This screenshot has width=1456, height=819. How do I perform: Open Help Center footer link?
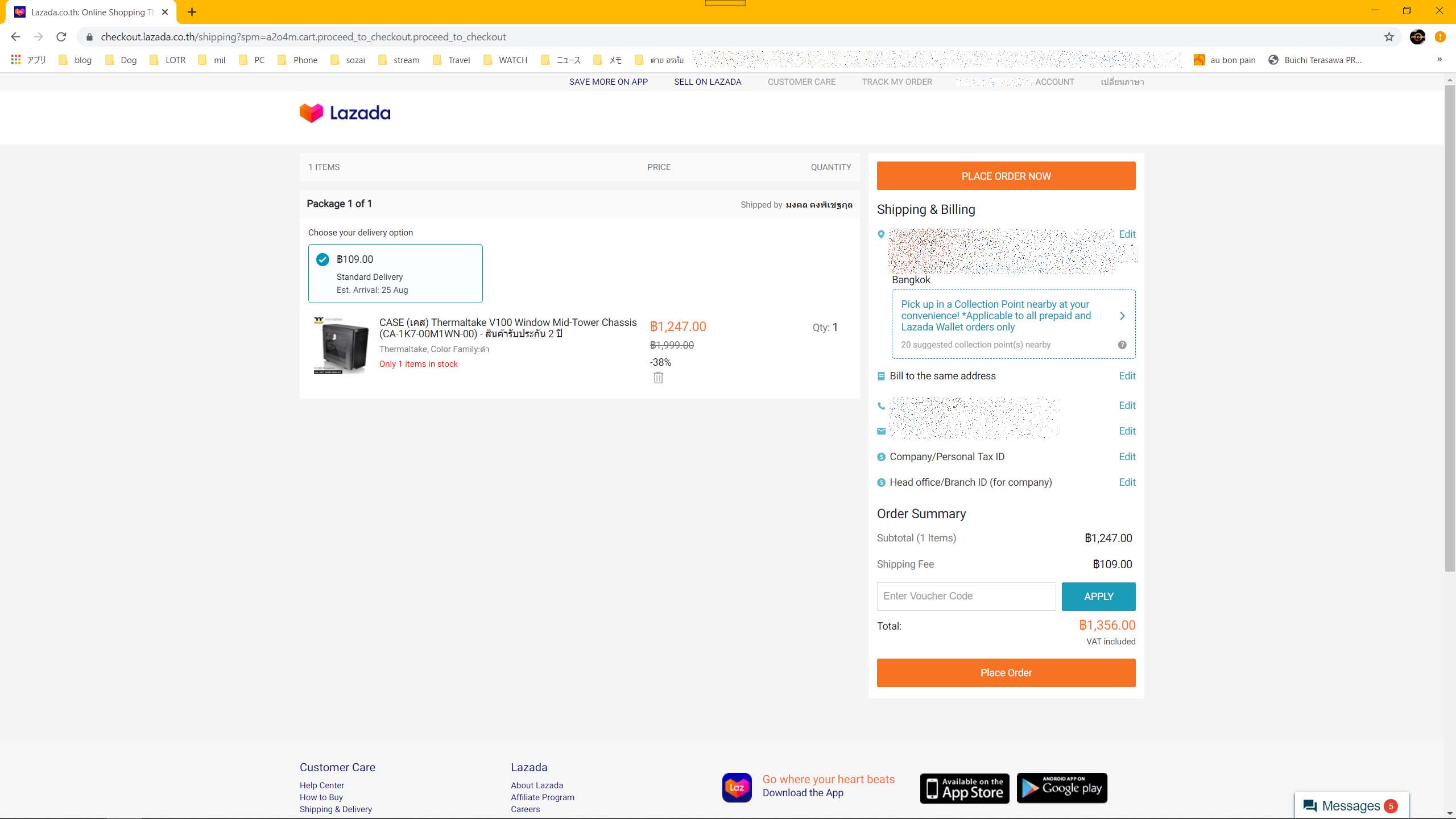click(x=322, y=785)
